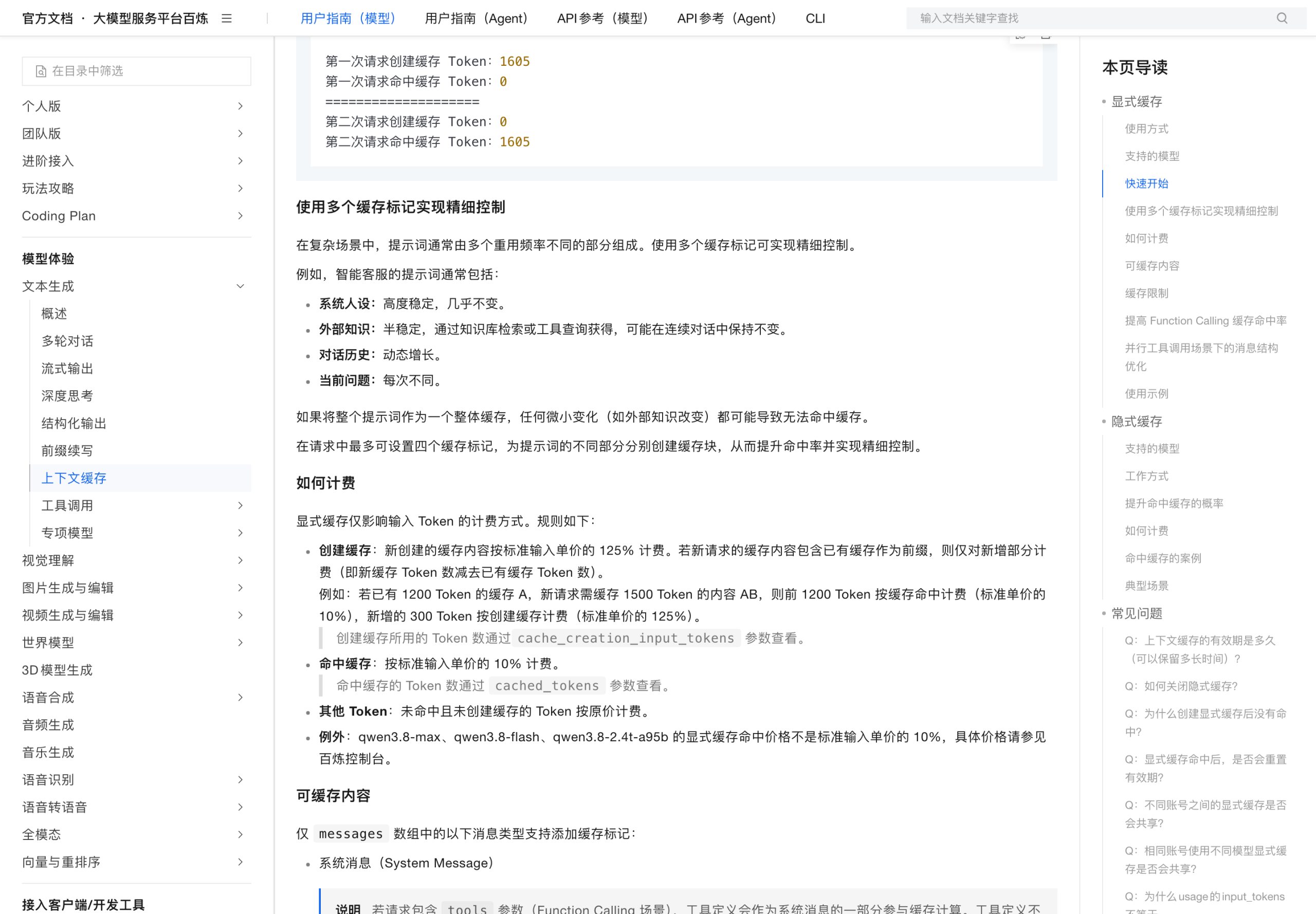Open the API参考（模型） tab
The width and height of the screenshot is (1316, 914).
coord(602,19)
